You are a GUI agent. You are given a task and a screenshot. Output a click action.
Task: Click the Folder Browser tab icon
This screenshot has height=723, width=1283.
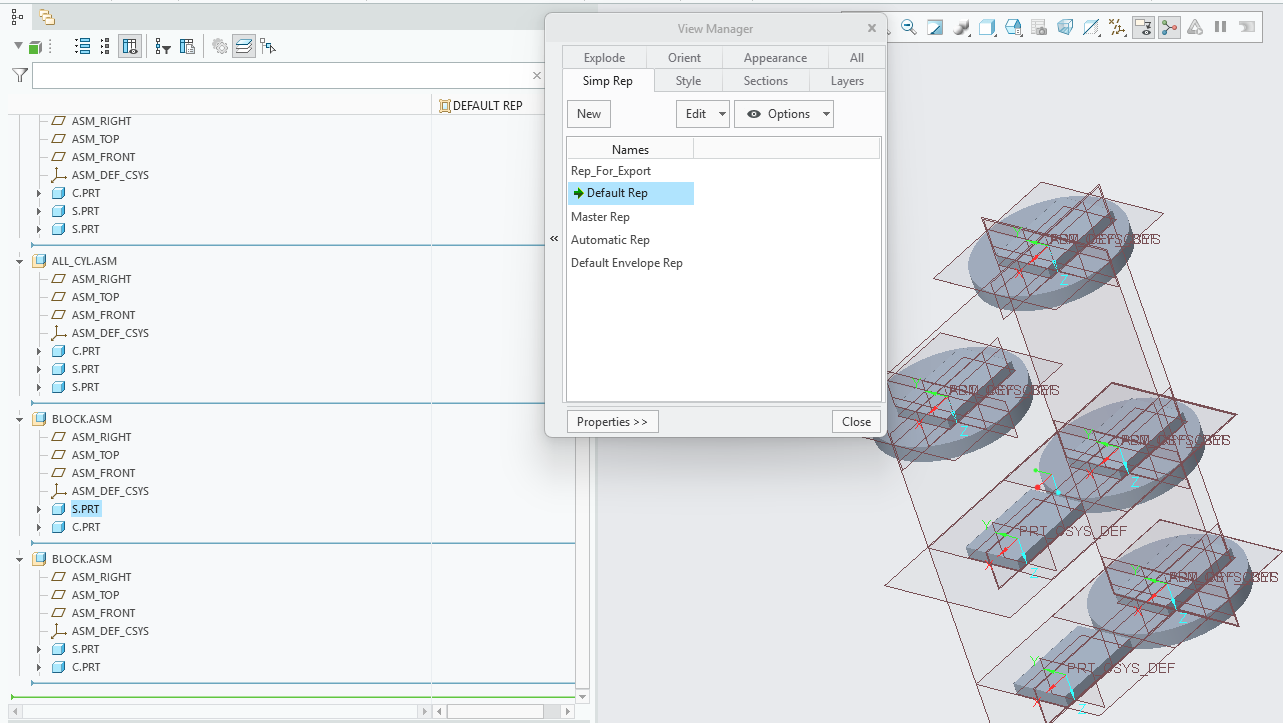tap(45, 17)
